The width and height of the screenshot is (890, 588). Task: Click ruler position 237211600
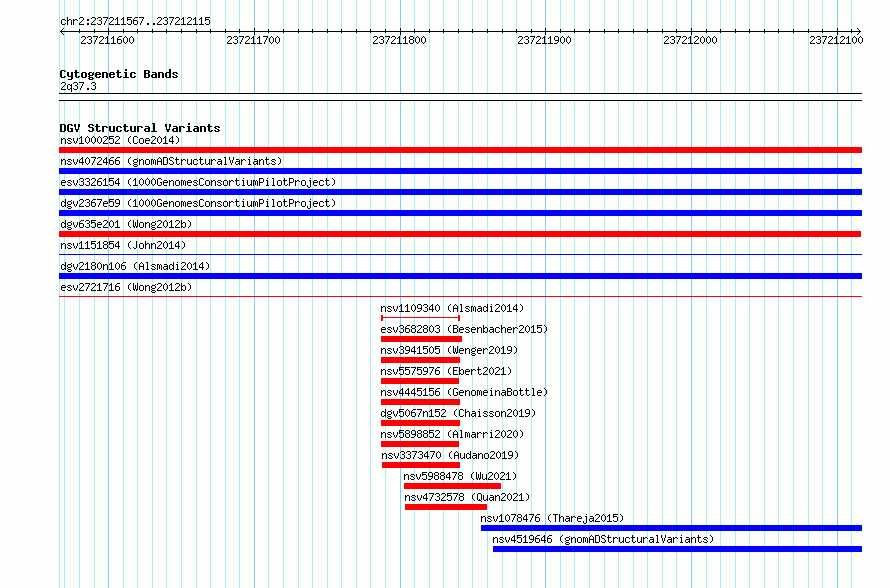tap(108, 40)
